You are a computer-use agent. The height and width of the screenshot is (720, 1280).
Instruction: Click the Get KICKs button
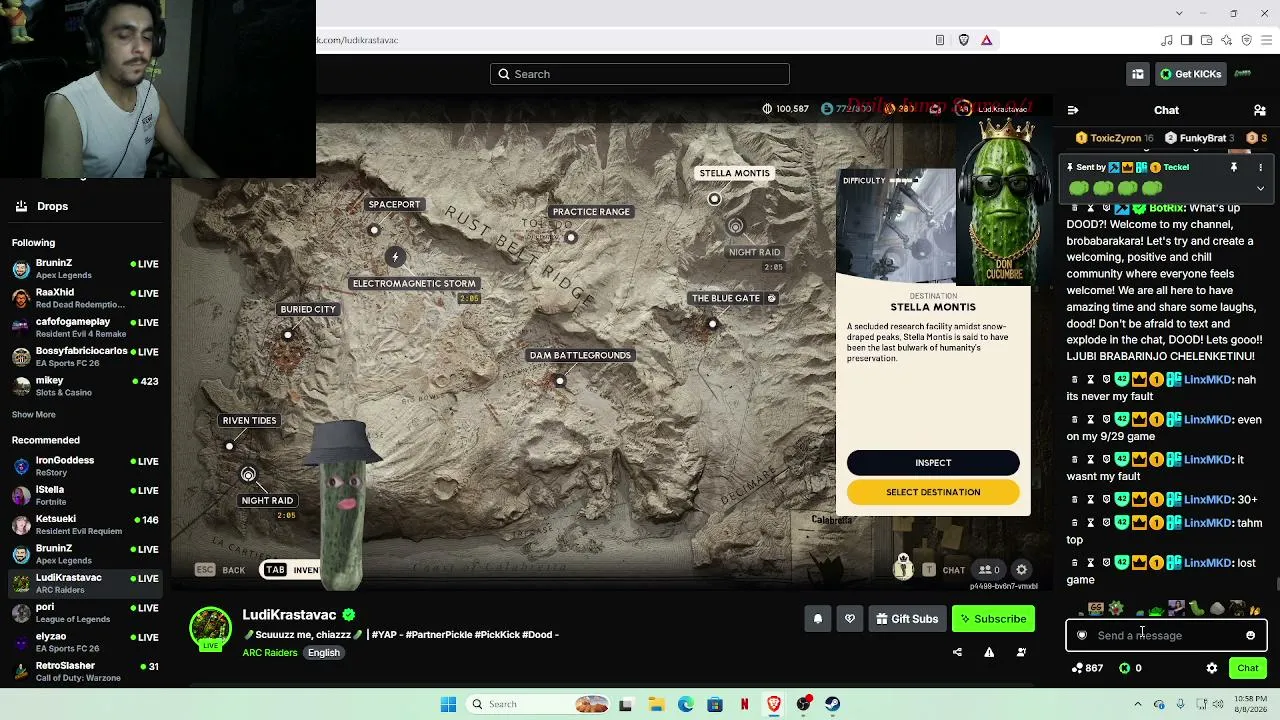(x=1190, y=74)
